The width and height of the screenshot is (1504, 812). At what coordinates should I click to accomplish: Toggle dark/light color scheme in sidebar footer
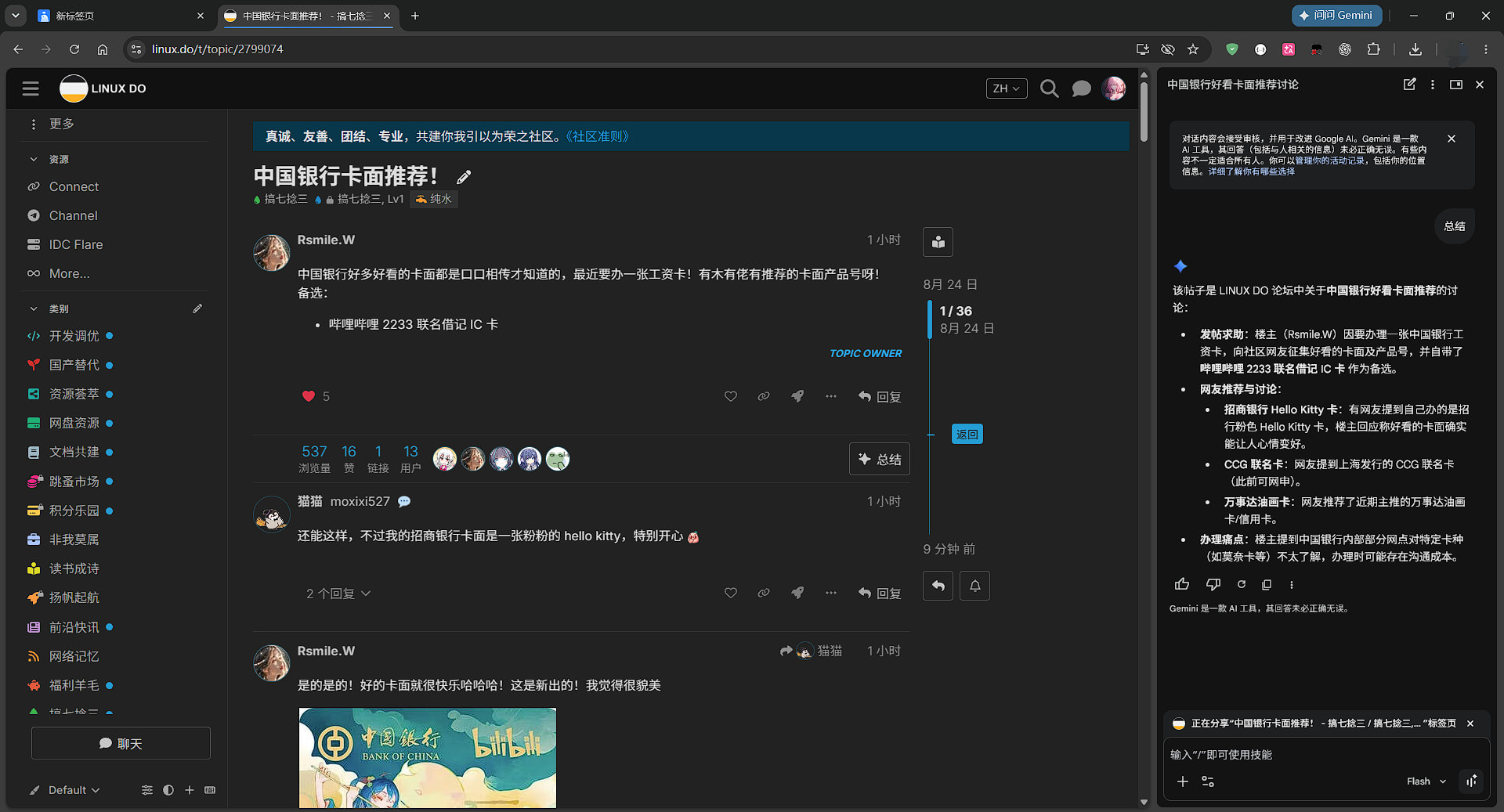pyautogui.click(x=168, y=790)
